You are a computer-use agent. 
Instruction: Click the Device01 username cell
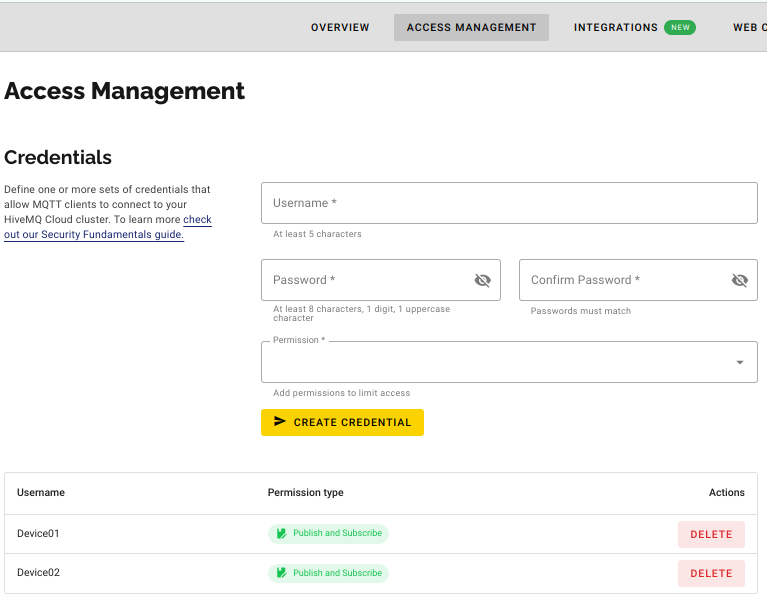click(38, 534)
